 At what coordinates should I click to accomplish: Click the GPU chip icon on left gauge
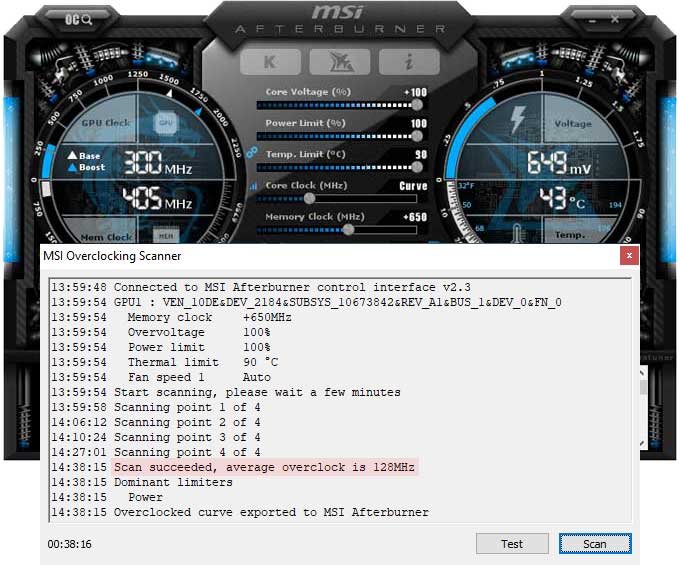click(x=165, y=123)
